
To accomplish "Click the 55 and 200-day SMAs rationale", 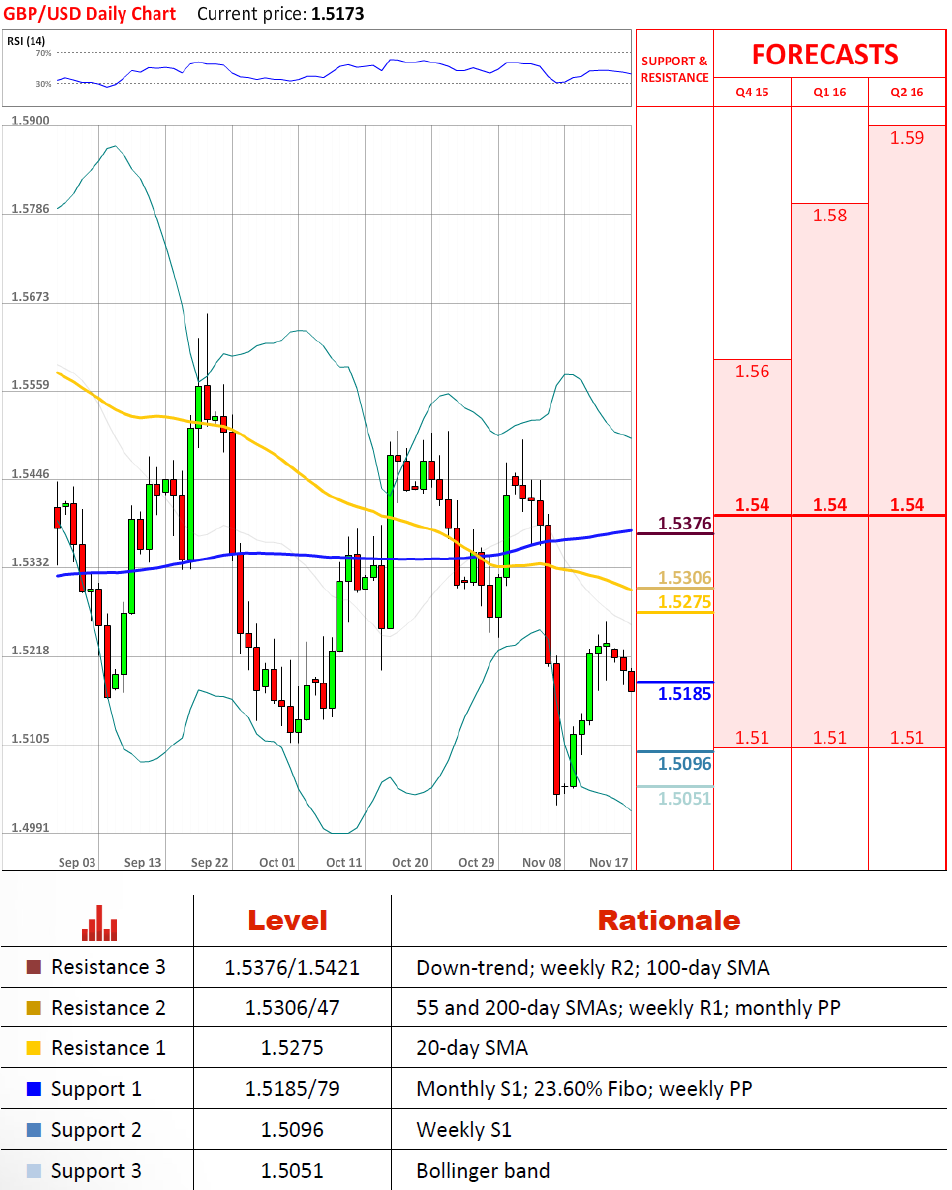I will [x=629, y=1008].
